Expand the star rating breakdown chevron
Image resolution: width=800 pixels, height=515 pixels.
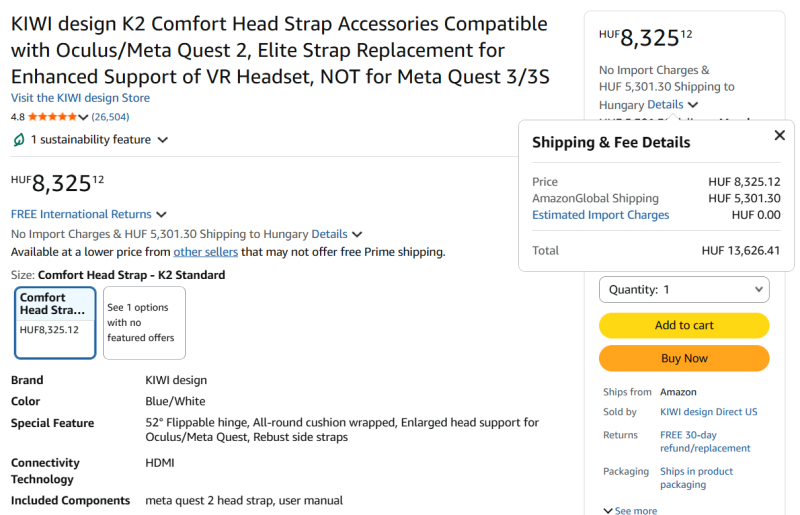pos(83,117)
